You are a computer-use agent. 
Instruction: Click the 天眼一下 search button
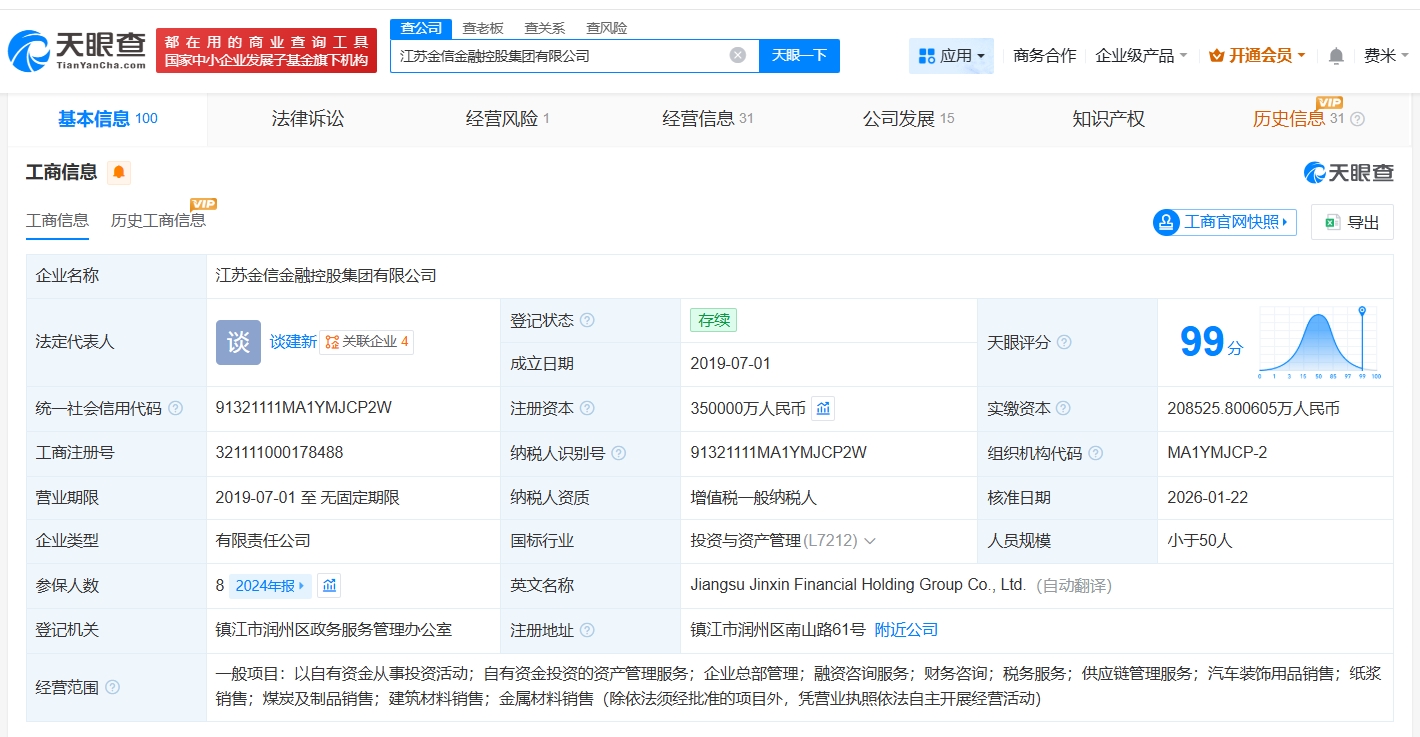point(799,55)
